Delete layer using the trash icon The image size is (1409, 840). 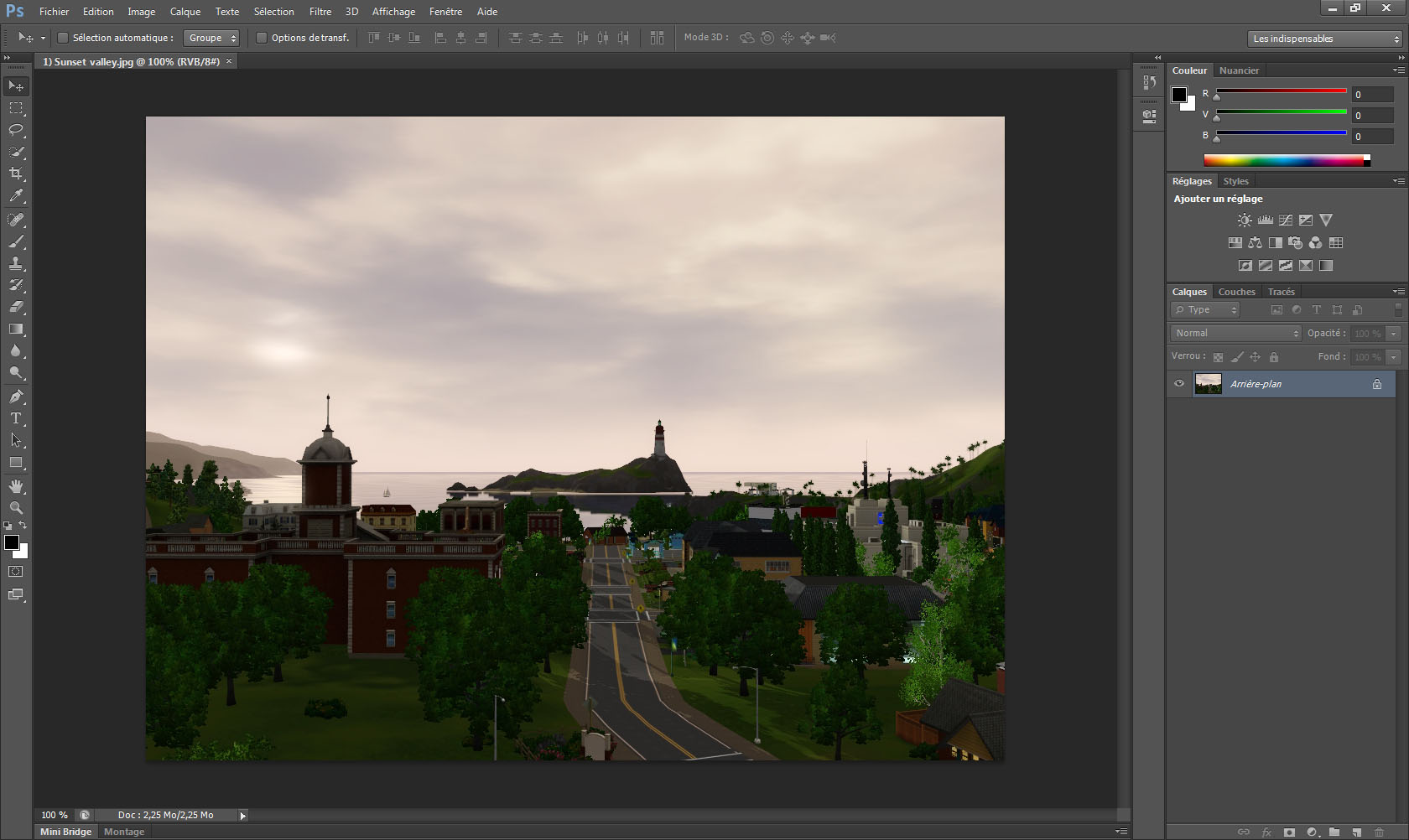(x=1380, y=832)
